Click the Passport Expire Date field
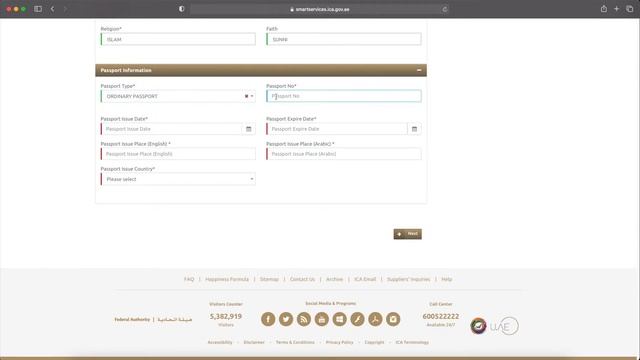This screenshot has height=360, width=640. coord(337,129)
